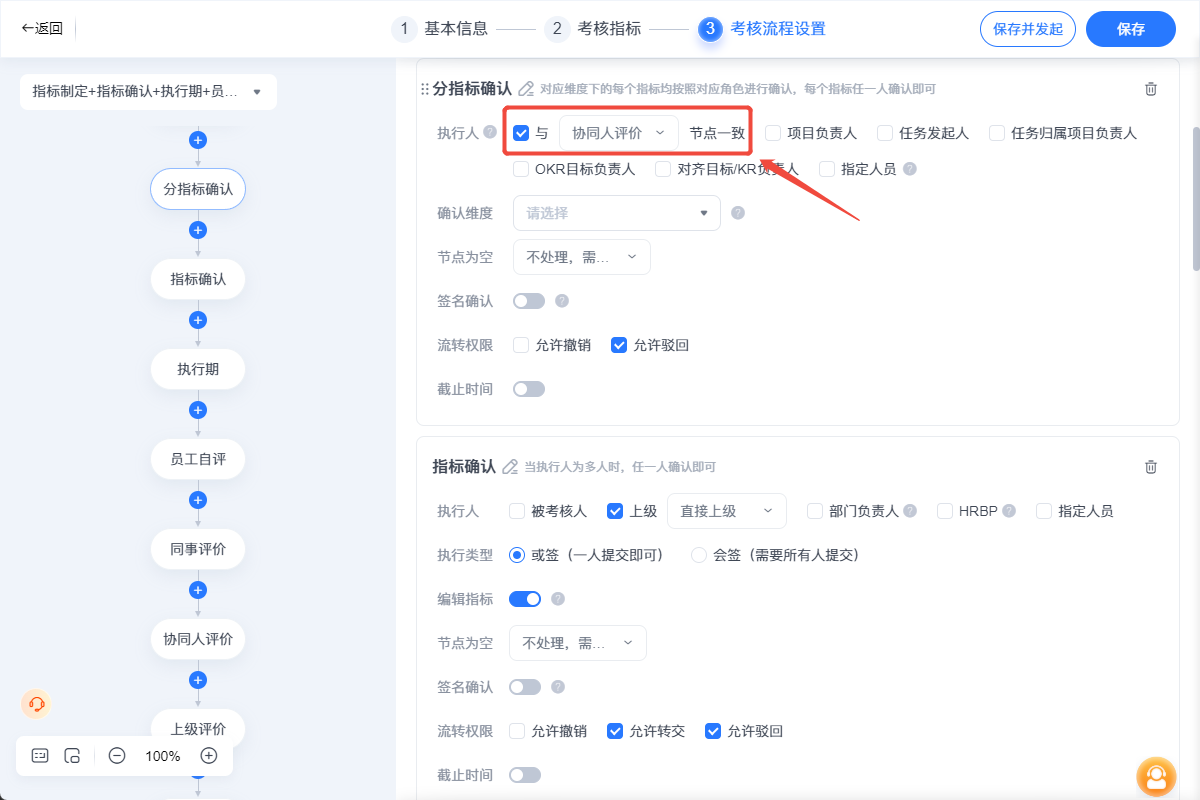1200x800 pixels.
Task: Zoom in the flow canvas with the plus icon
Action: click(209, 756)
